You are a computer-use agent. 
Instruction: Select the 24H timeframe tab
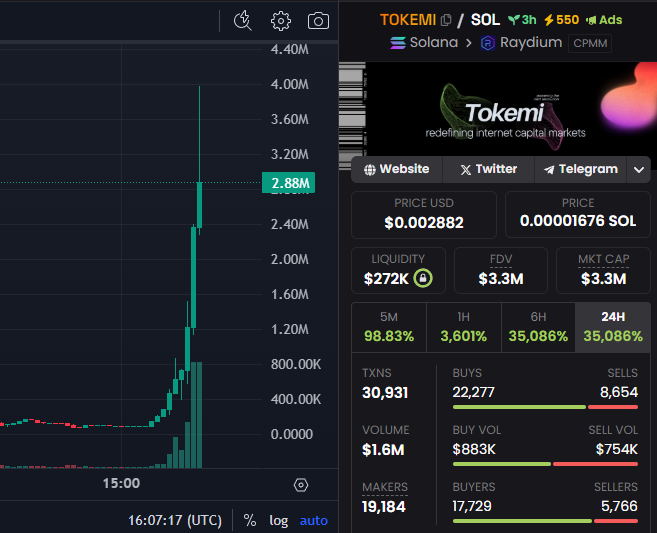tap(613, 327)
